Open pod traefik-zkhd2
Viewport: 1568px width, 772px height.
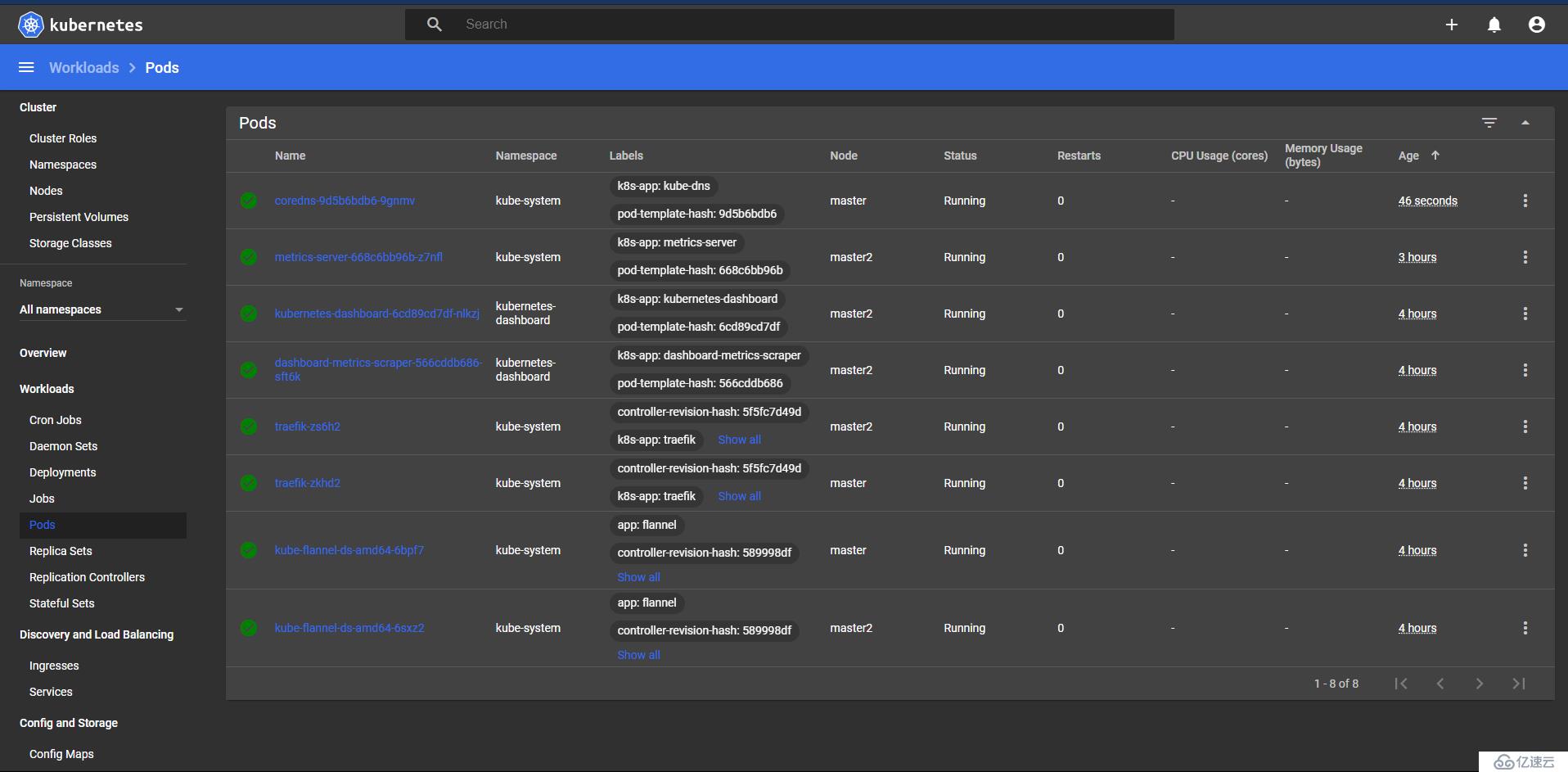308,483
